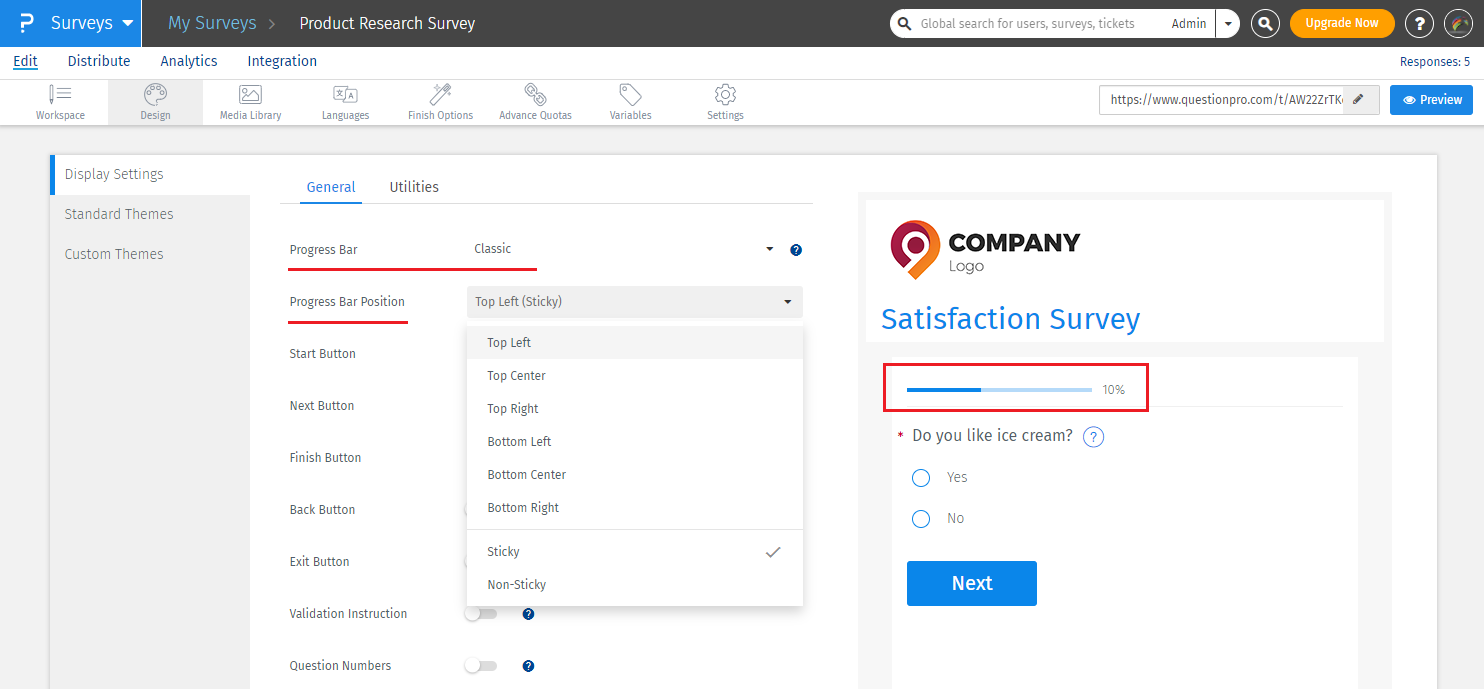Enable the Validation Instruction toggle

480,613
